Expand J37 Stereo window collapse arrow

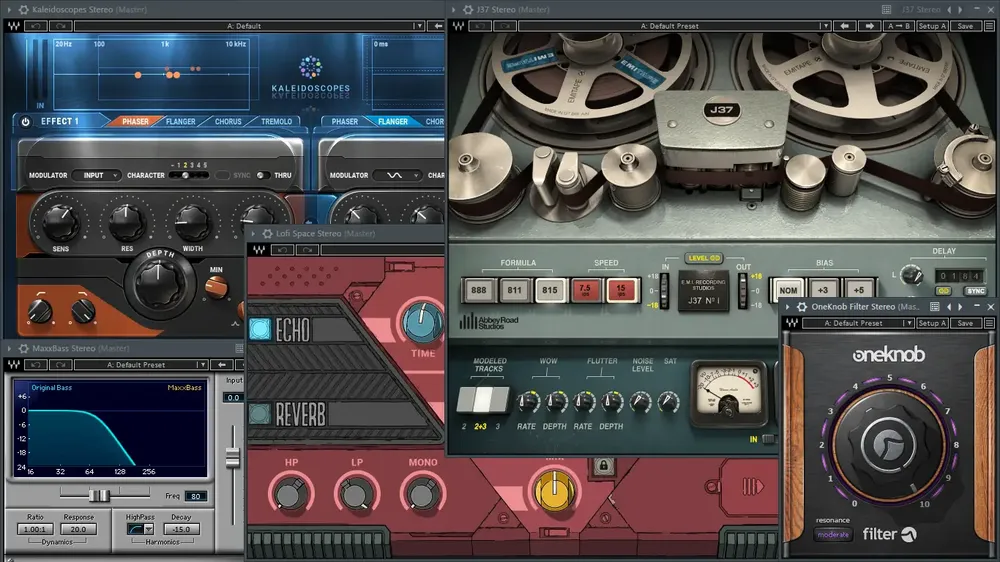[x=453, y=10]
